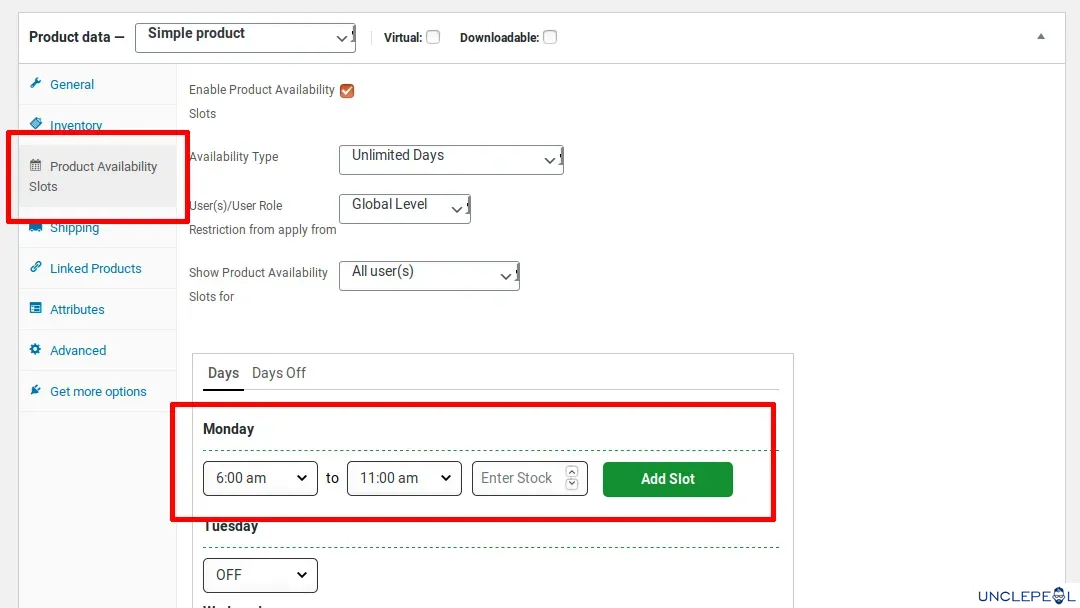
Task: Enable the Virtual checkbox
Action: click(433, 36)
